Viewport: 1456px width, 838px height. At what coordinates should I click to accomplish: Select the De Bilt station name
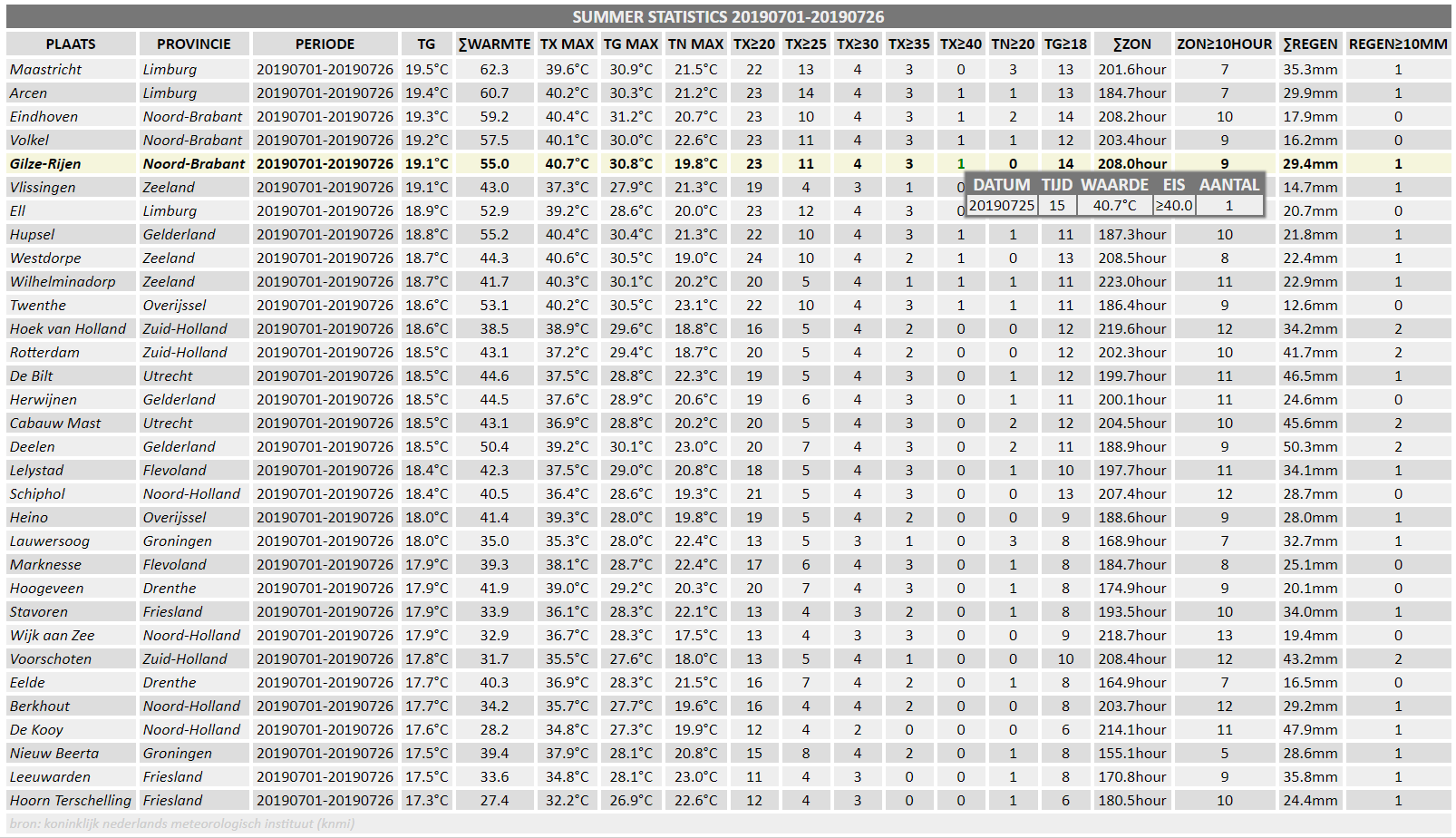(31, 375)
